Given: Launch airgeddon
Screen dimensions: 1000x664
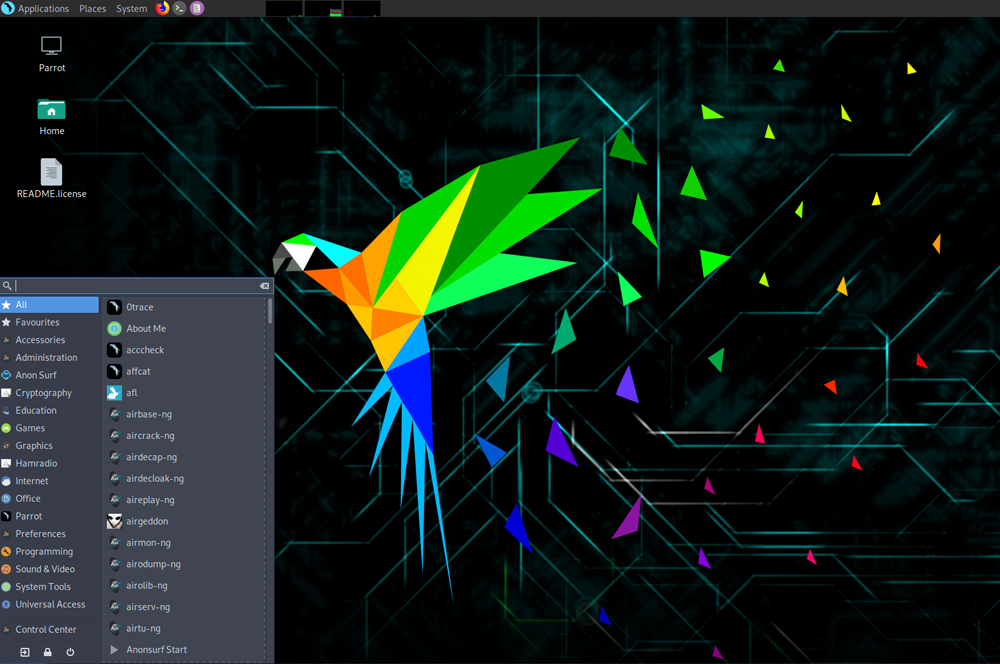Looking at the screenshot, I should (185, 521).
